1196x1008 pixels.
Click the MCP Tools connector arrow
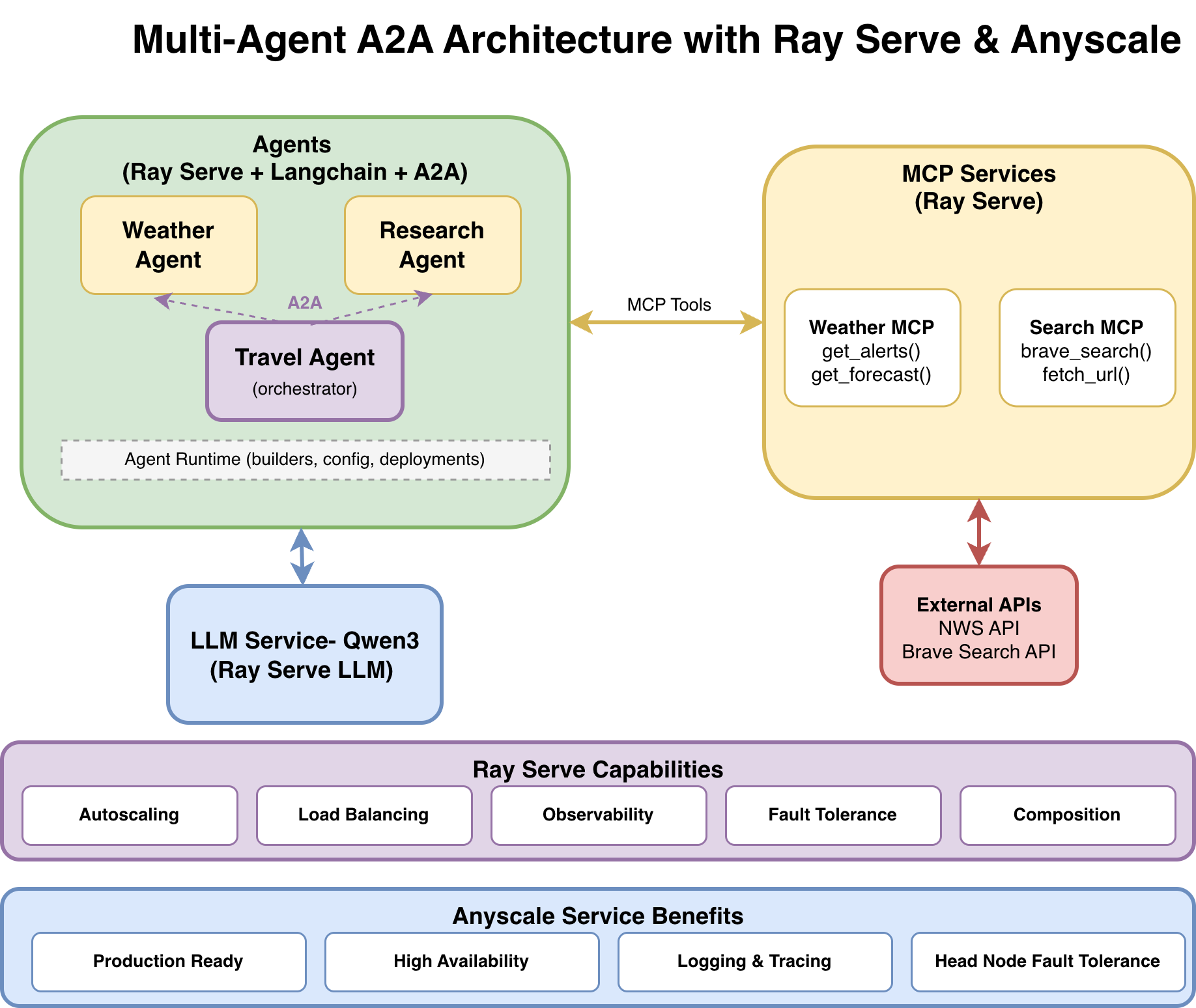click(668, 322)
